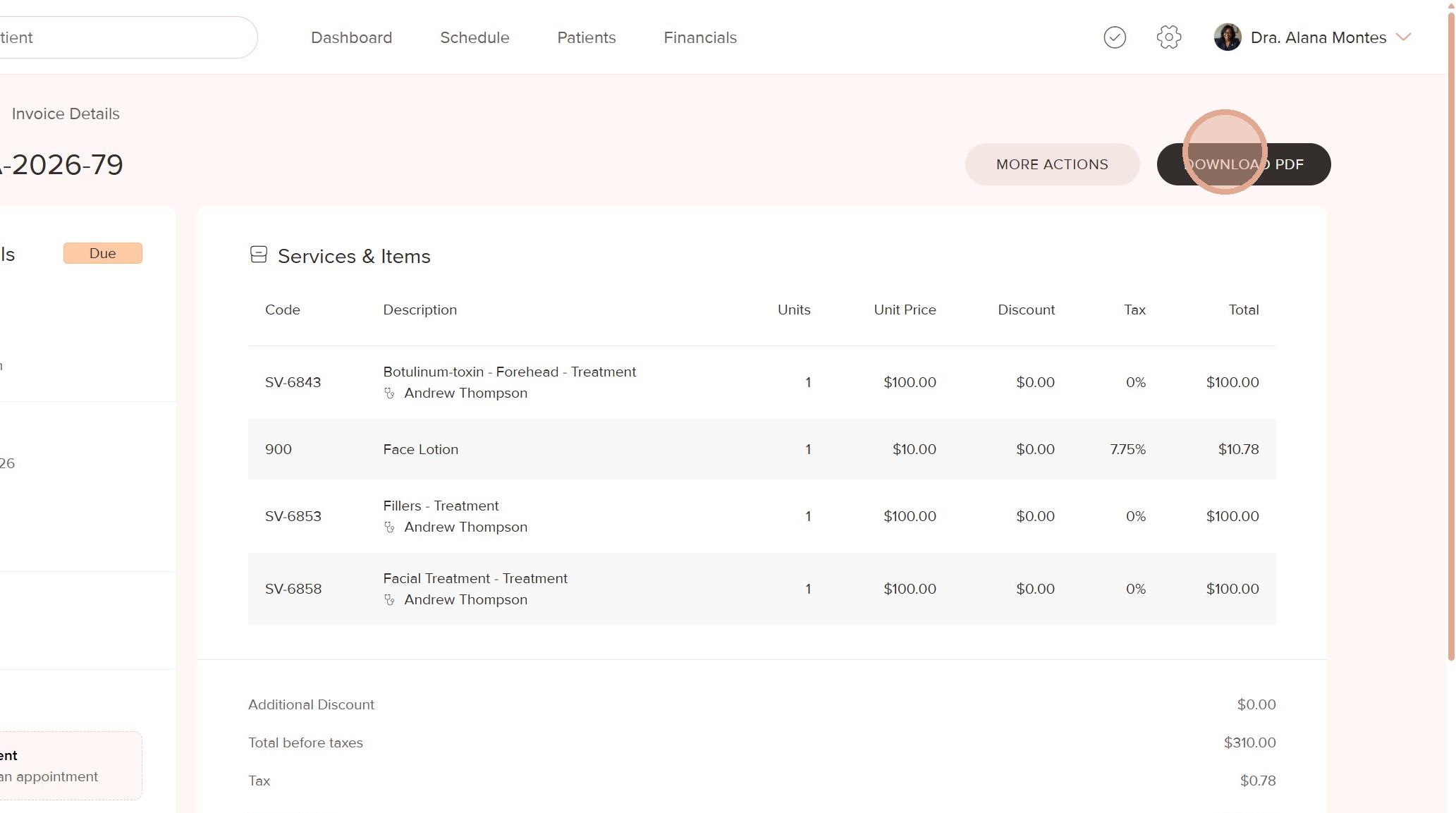Open the Patients section
The height and width of the screenshot is (813, 1456).
pos(586,37)
